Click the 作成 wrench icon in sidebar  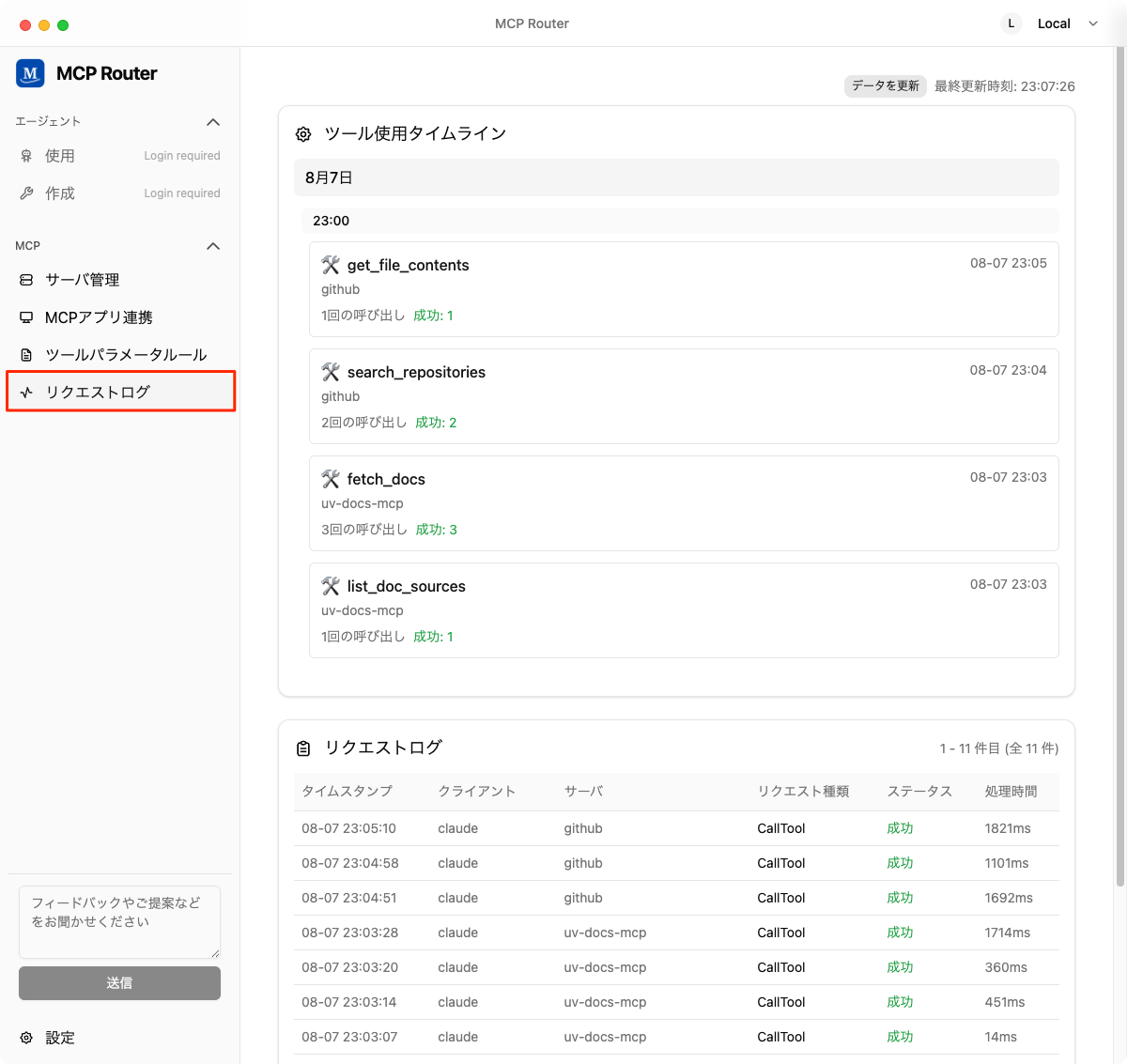click(x=26, y=193)
